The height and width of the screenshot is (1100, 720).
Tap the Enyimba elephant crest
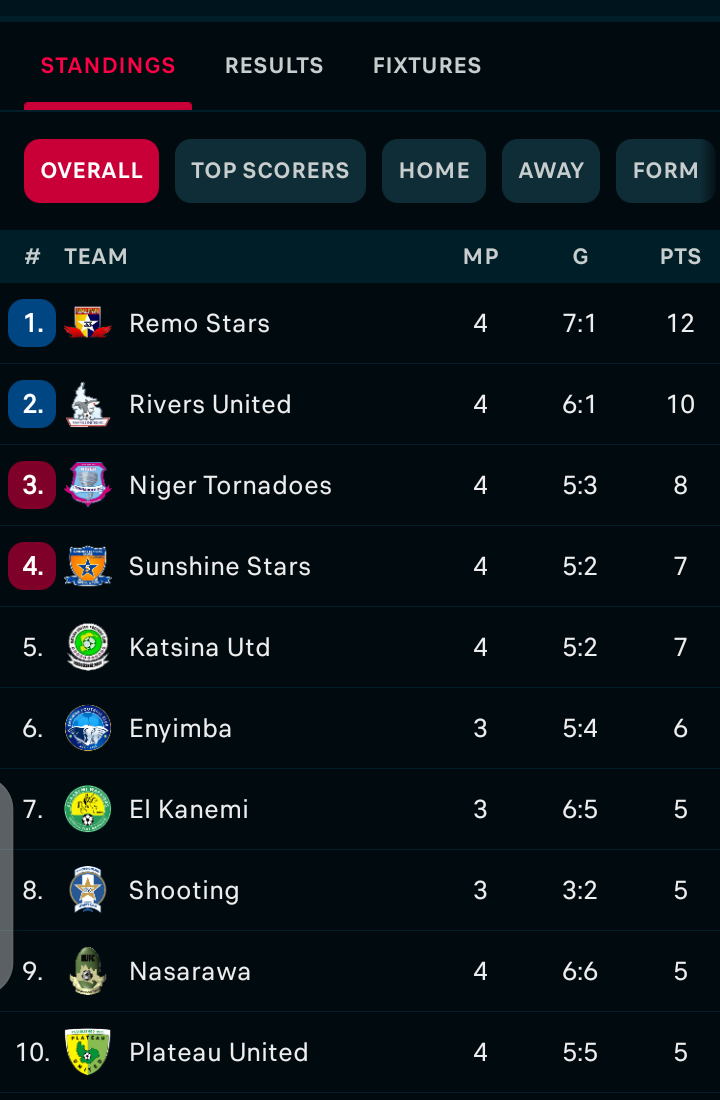pyautogui.click(x=87, y=728)
